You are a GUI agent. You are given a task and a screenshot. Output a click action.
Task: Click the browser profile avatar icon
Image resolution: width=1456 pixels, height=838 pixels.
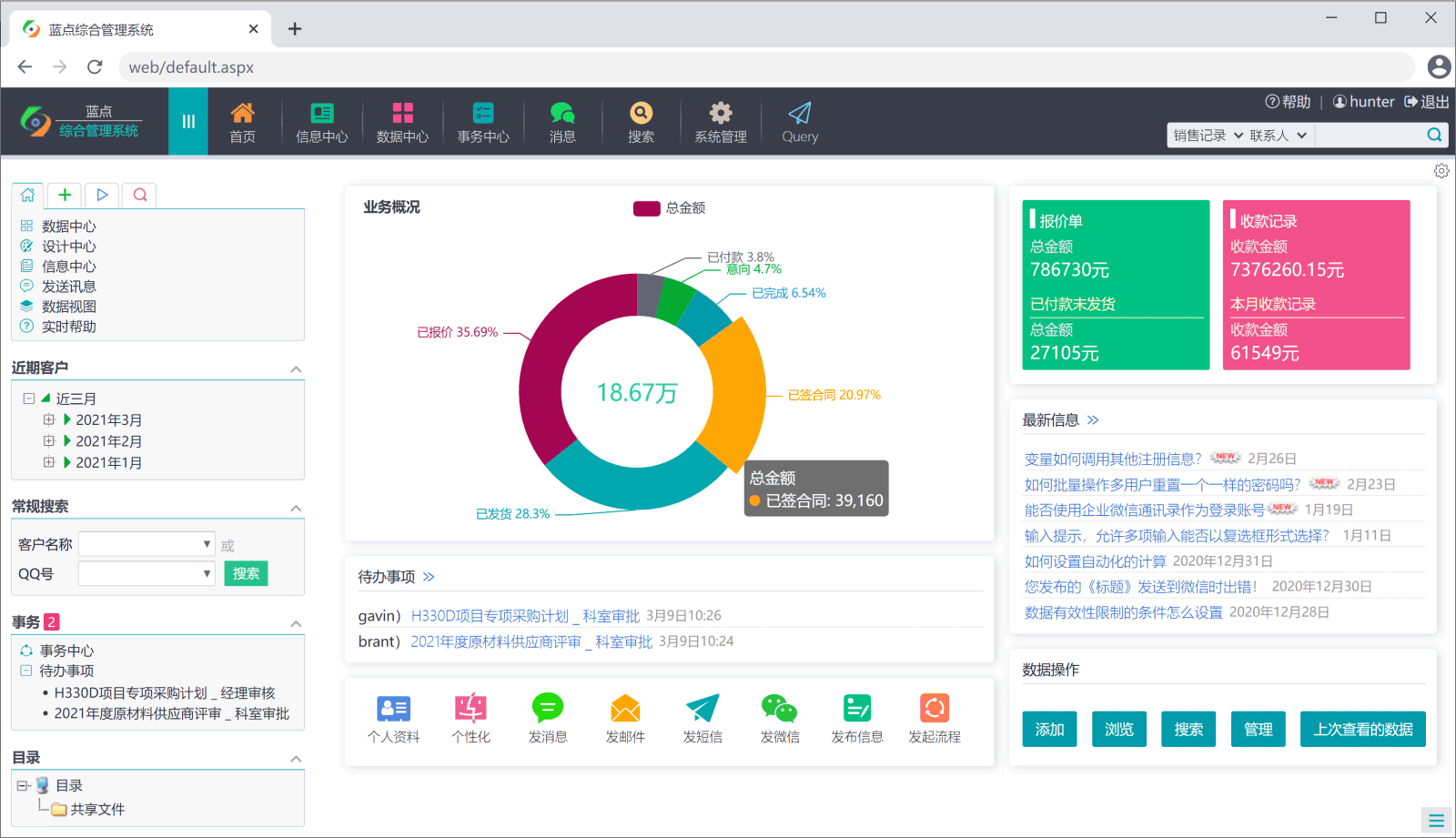pos(1439,66)
